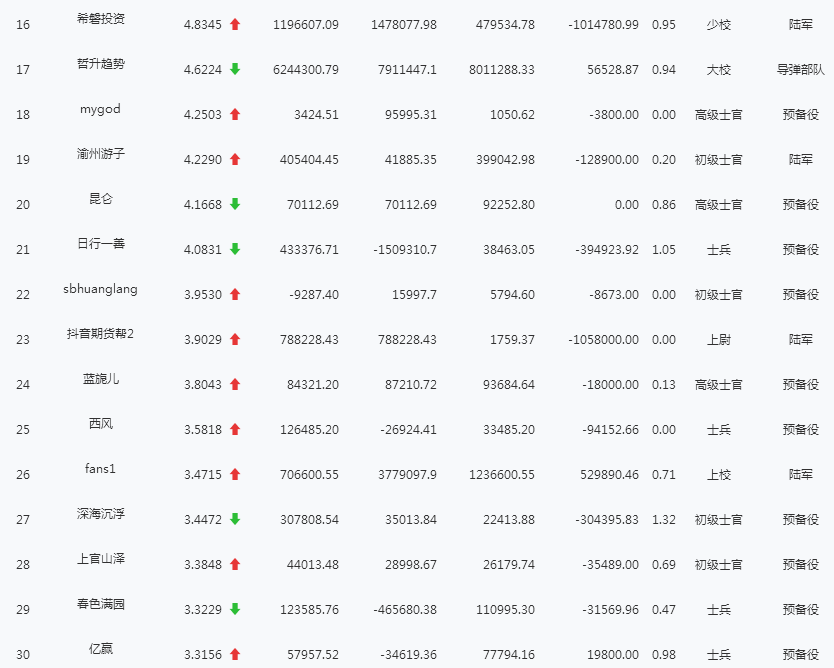Click the red up arrow for 抖音期货帮2
The width and height of the screenshot is (834, 668).
pyautogui.click(x=235, y=339)
